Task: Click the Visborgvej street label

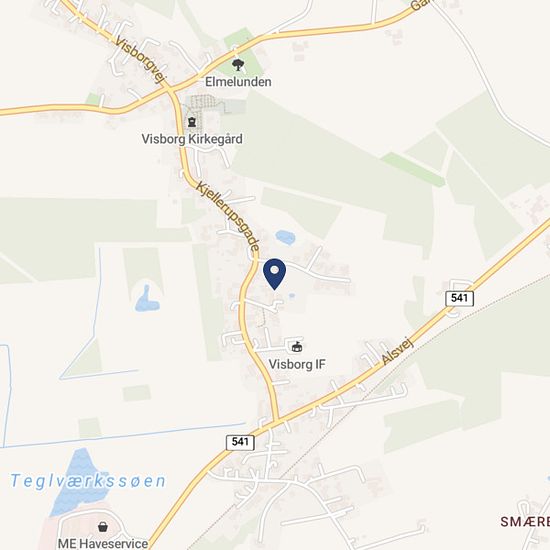Action: pos(140,60)
